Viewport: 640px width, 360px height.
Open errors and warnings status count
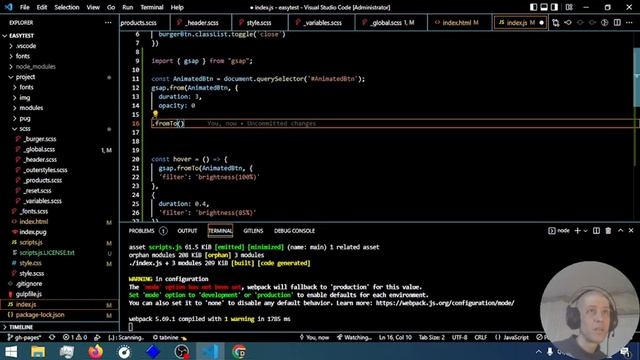75,338
